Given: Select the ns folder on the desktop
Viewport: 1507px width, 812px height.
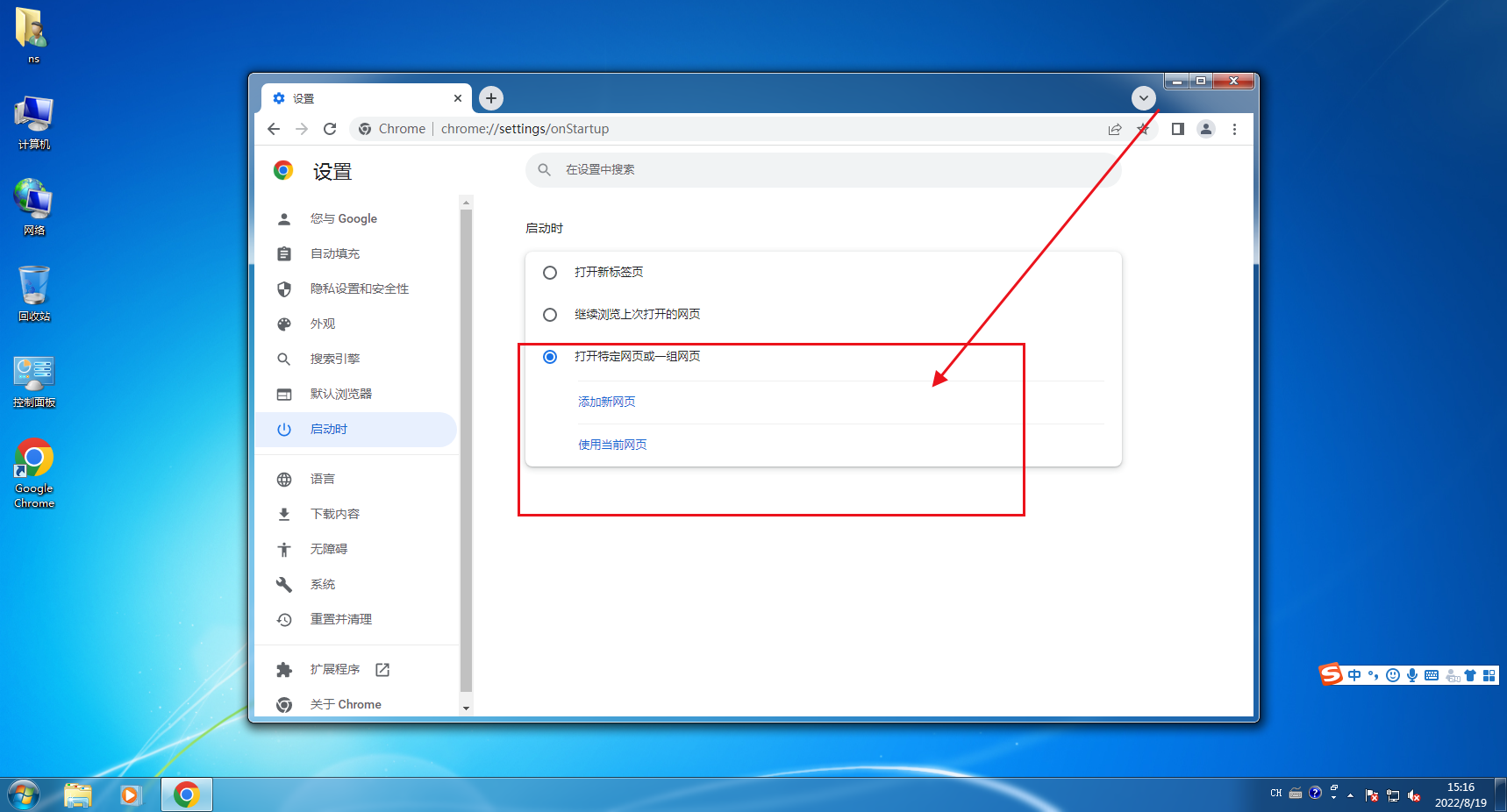Looking at the screenshot, I should pos(33,35).
